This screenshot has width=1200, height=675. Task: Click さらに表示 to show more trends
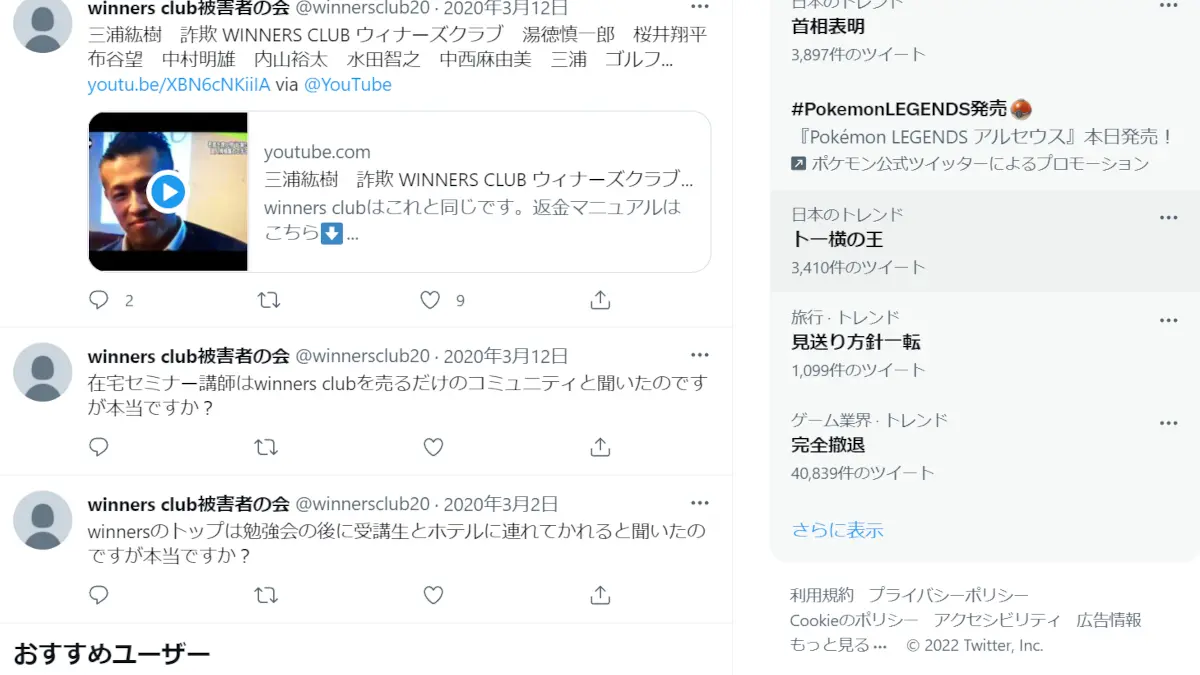click(x=838, y=530)
